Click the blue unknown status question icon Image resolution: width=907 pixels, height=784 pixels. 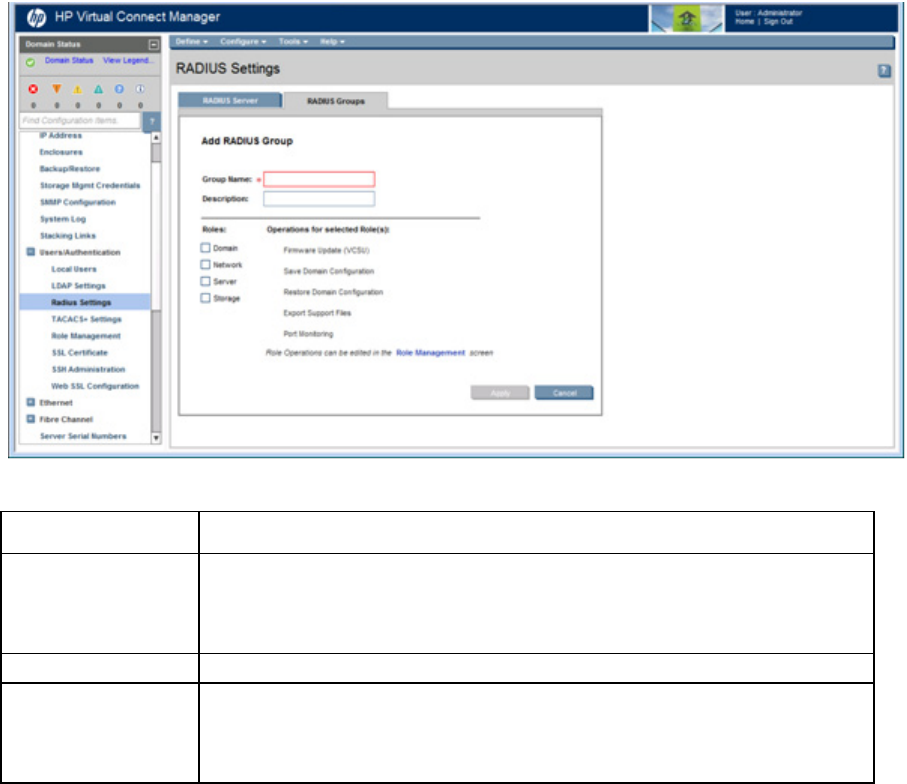pyautogui.click(x=120, y=88)
